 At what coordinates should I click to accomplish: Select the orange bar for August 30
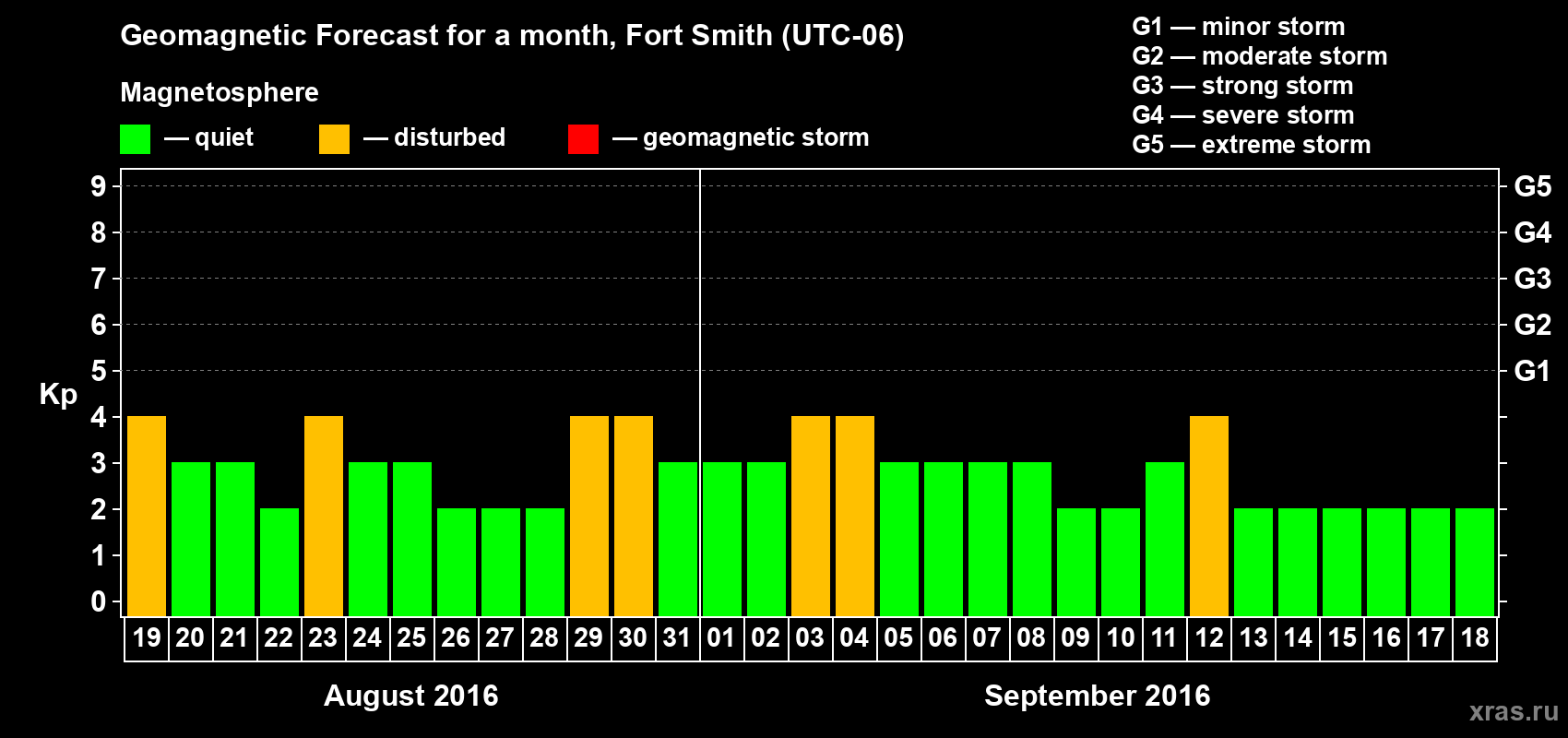pyautogui.click(x=634, y=517)
